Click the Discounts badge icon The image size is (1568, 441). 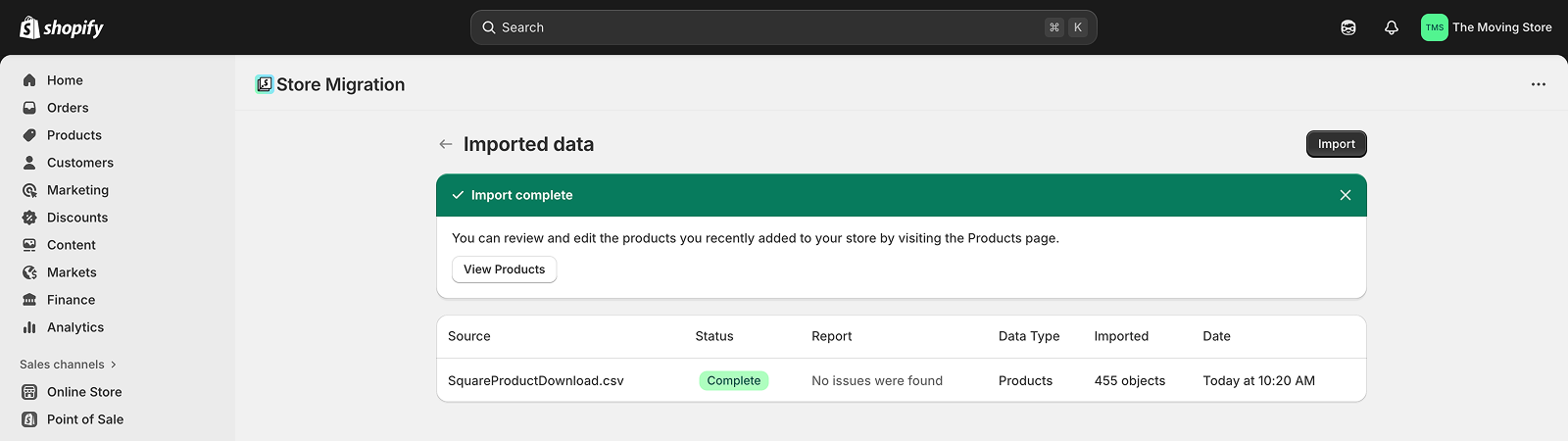pos(29,218)
